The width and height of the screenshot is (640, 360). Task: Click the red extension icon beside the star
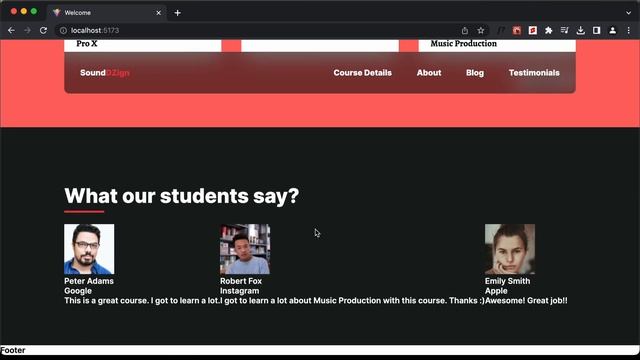[x=517, y=31]
